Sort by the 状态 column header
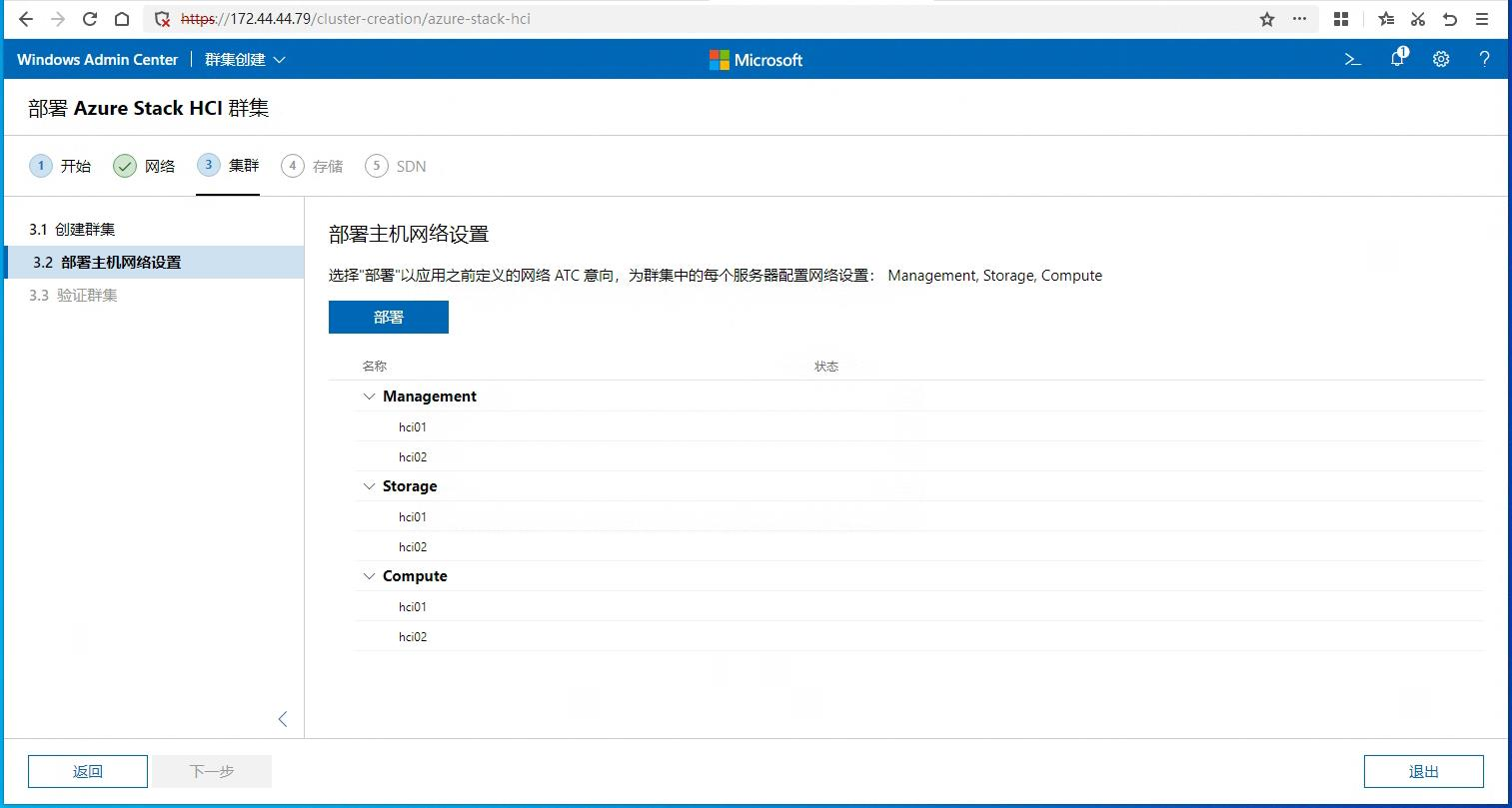 point(826,367)
